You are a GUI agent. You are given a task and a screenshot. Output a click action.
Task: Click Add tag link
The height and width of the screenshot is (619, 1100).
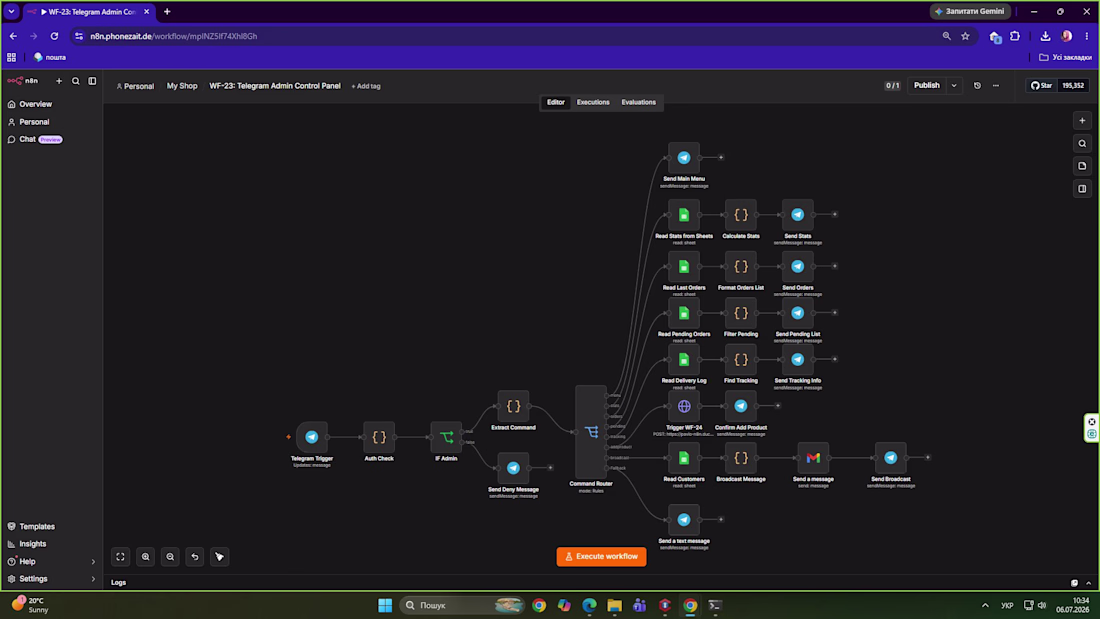(365, 86)
